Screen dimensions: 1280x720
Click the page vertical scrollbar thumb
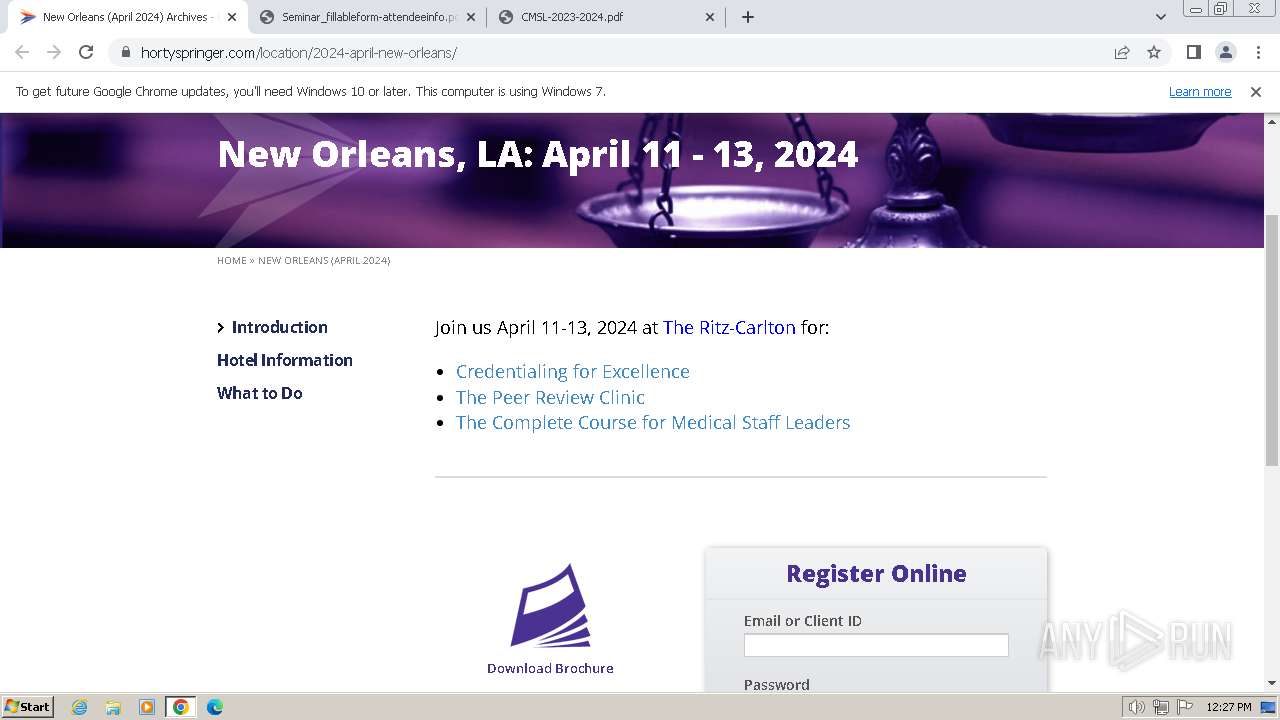(x=1272, y=340)
